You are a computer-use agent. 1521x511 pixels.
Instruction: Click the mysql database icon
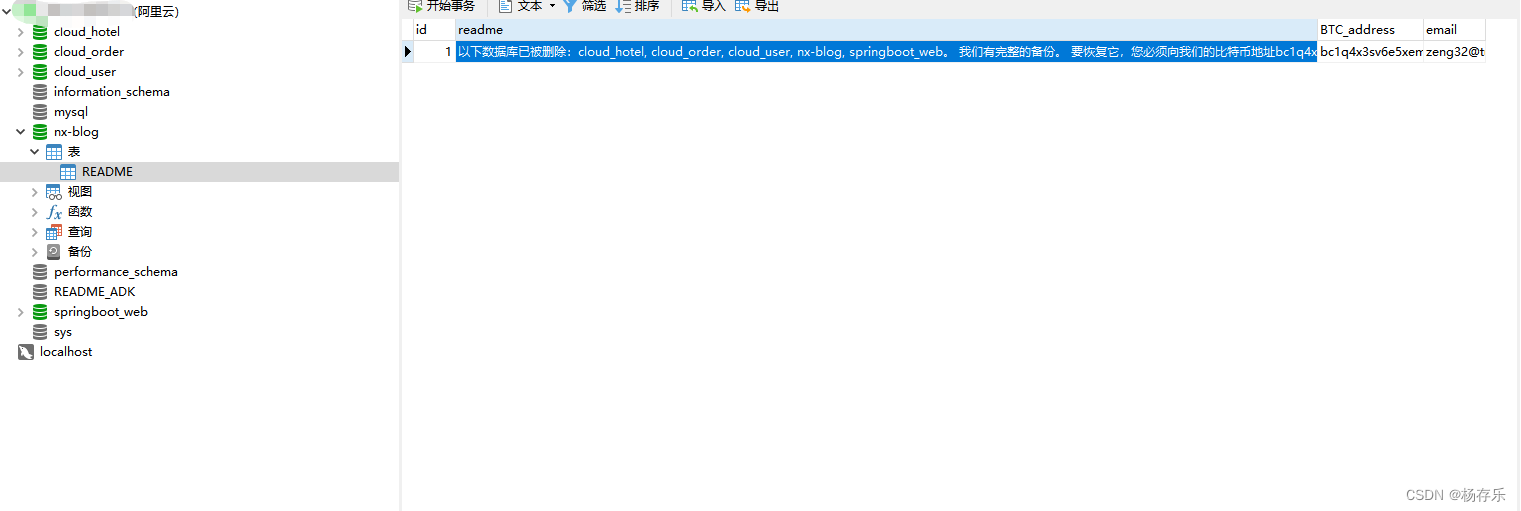[40, 112]
